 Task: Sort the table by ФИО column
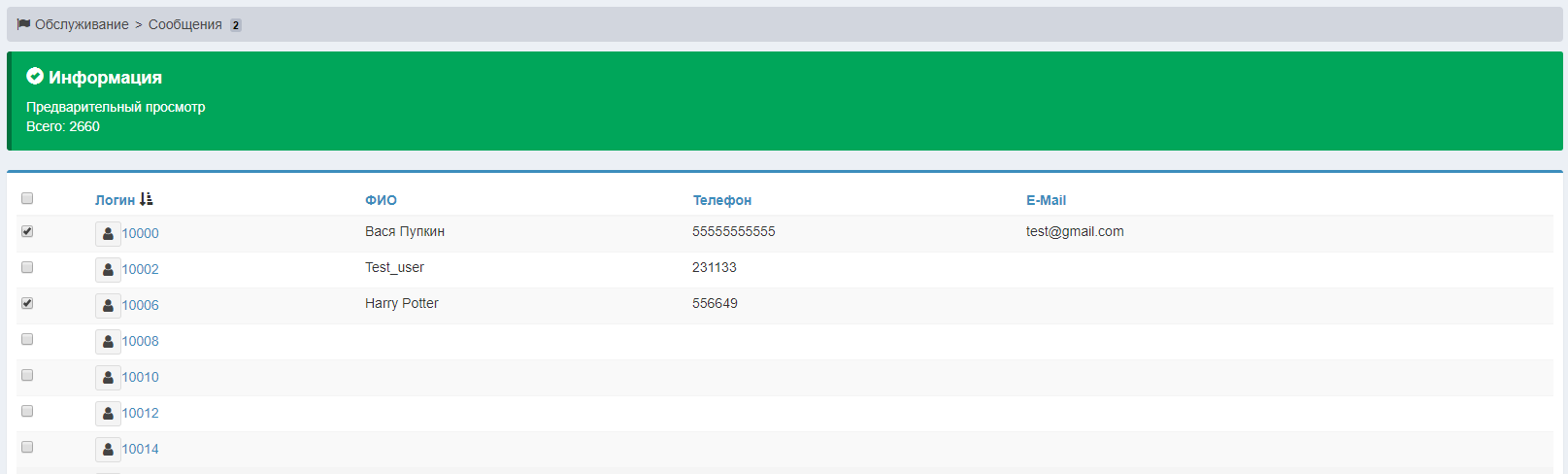click(381, 200)
